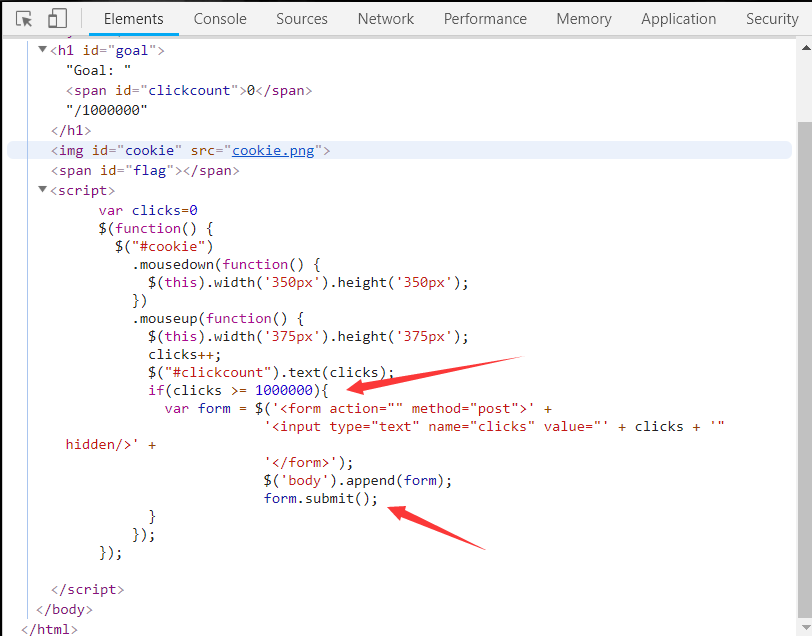The width and height of the screenshot is (812, 636).
Task: Activate the inspect element picker icon
Action: coord(24,19)
